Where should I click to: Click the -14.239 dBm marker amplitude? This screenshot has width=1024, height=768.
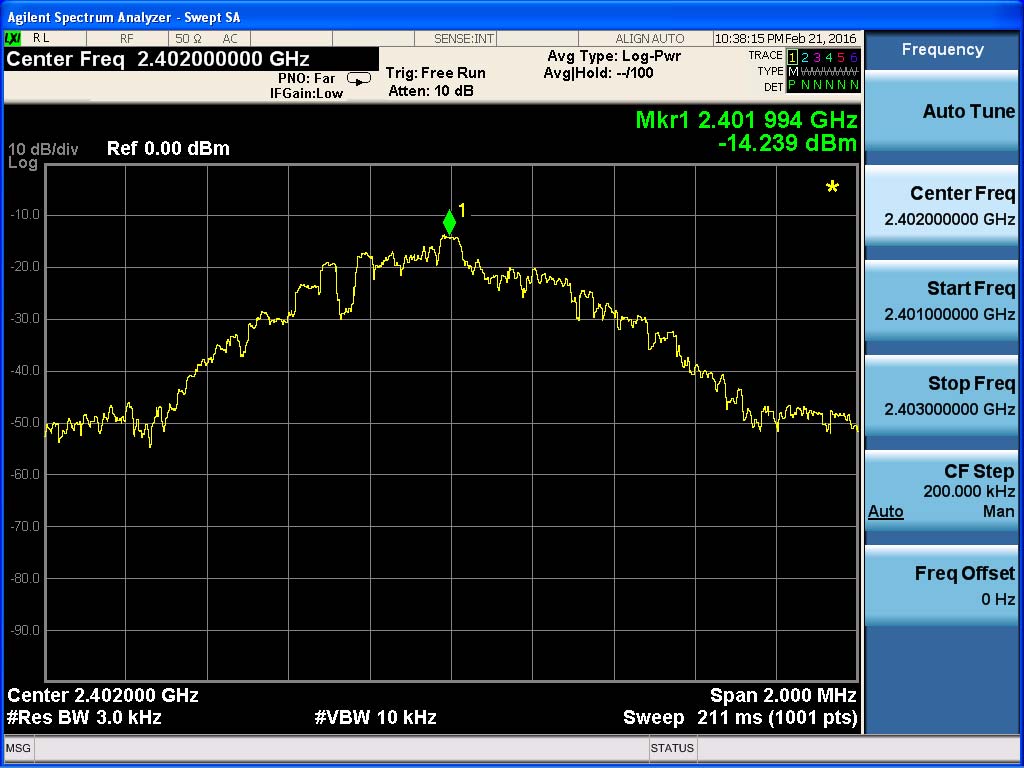(788, 143)
